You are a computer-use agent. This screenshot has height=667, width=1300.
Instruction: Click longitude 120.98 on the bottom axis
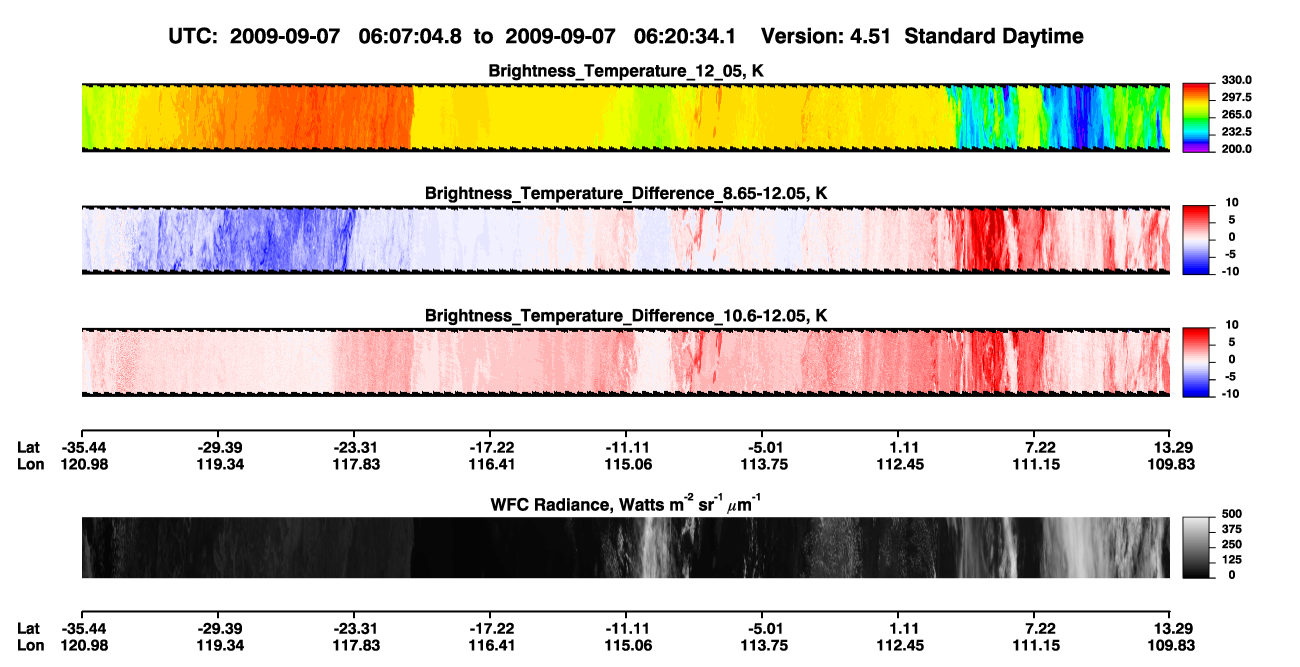82,646
